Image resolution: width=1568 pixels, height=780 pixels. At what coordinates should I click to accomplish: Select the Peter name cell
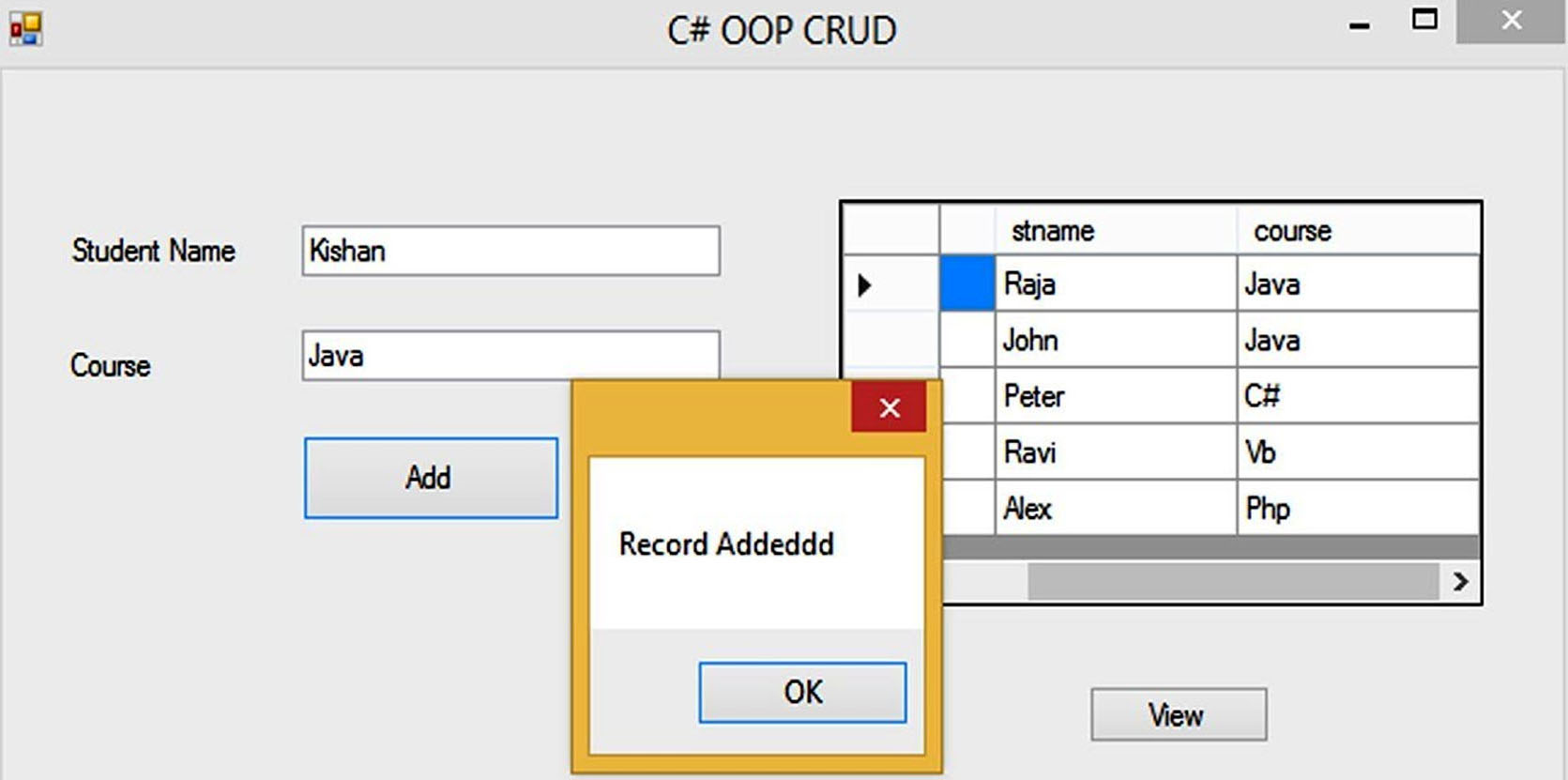pos(1116,396)
